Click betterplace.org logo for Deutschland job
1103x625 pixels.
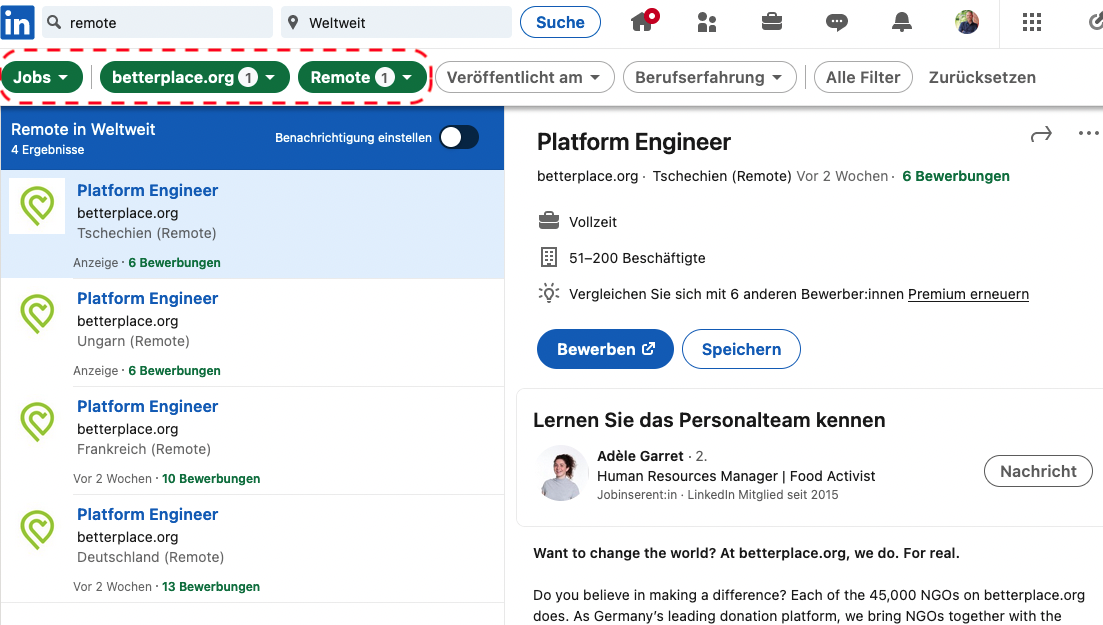[37, 529]
